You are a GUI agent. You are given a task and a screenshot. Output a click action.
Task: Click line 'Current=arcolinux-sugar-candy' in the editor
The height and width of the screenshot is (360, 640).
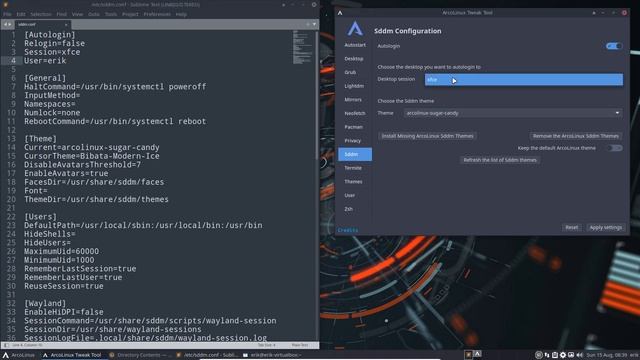(91, 147)
